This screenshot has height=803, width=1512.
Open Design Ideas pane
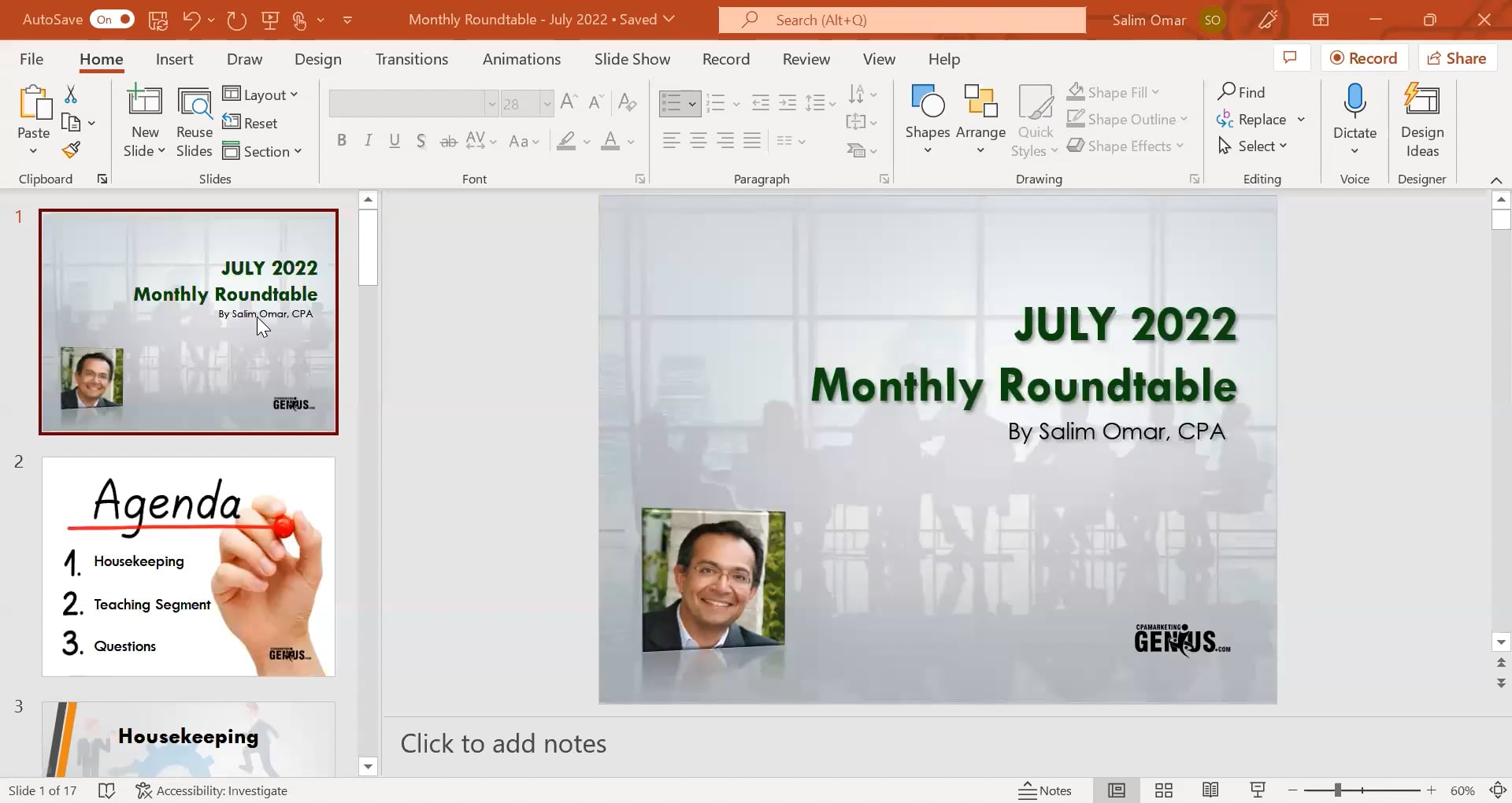(x=1422, y=118)
